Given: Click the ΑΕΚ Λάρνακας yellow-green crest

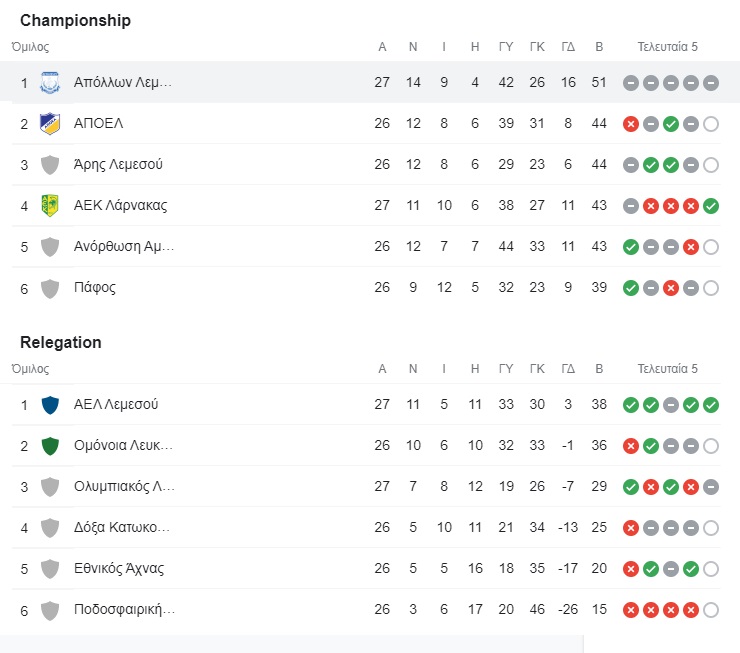Looking at the screenshot, I should [50, 206].
